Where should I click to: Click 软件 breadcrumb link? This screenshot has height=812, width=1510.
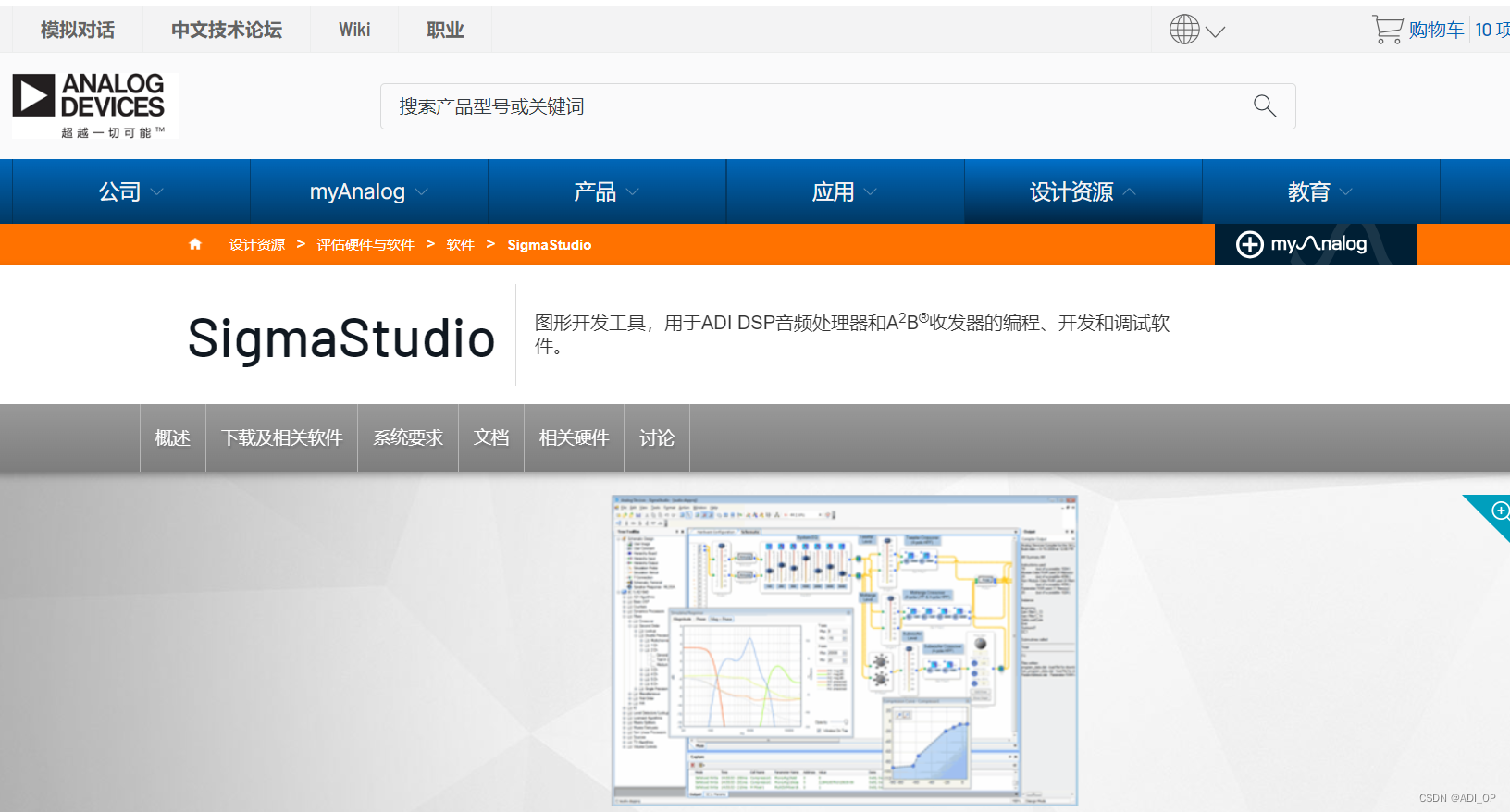[460, 245]
